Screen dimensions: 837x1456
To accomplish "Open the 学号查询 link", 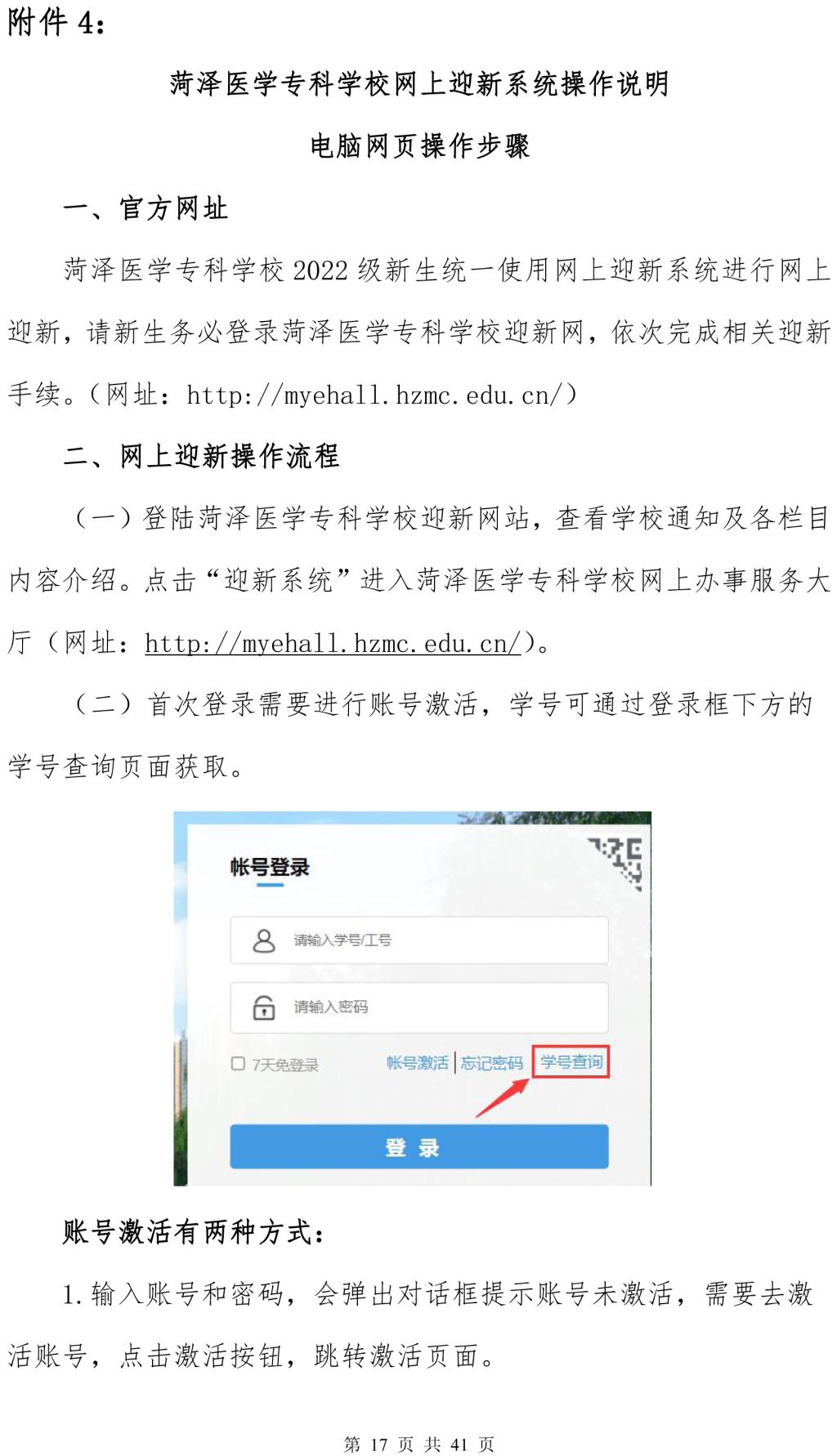I will click(x=571, y=1061).
